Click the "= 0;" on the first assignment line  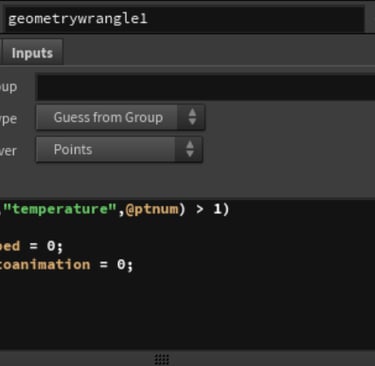point(46,246)
